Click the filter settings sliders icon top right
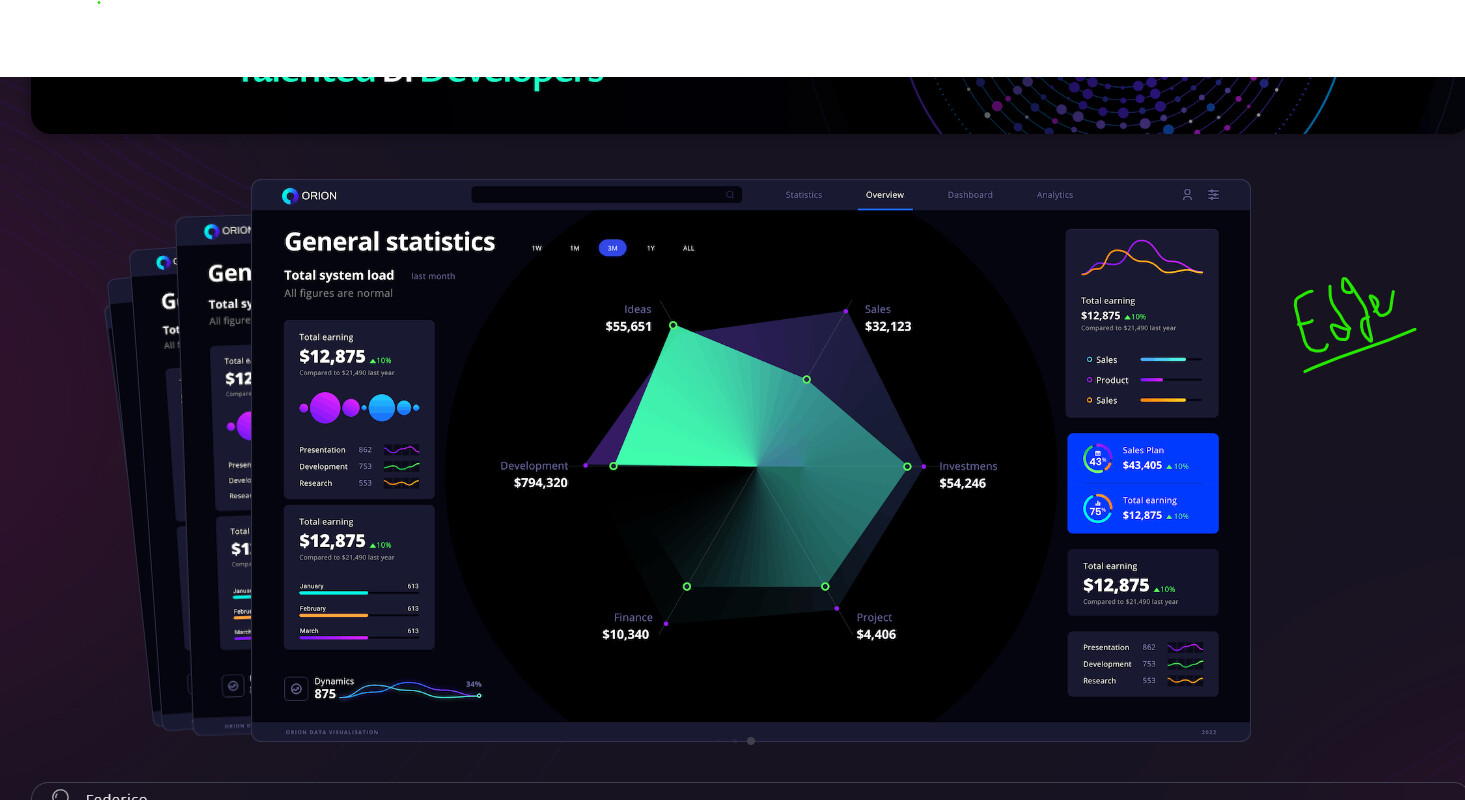This screenshot has height=800, width=1465. 1213,195
